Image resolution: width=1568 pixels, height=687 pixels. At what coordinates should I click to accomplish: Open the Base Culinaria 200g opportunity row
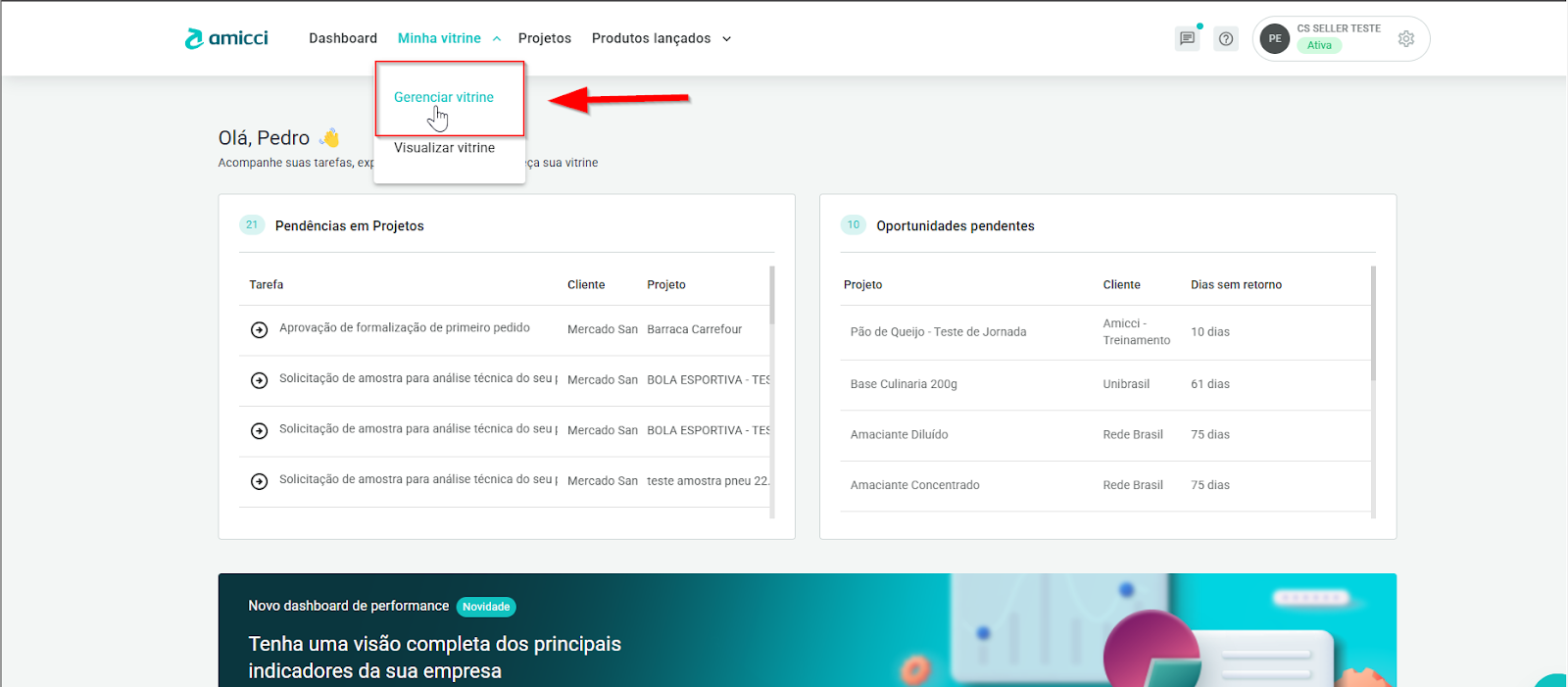pos(904,384)
